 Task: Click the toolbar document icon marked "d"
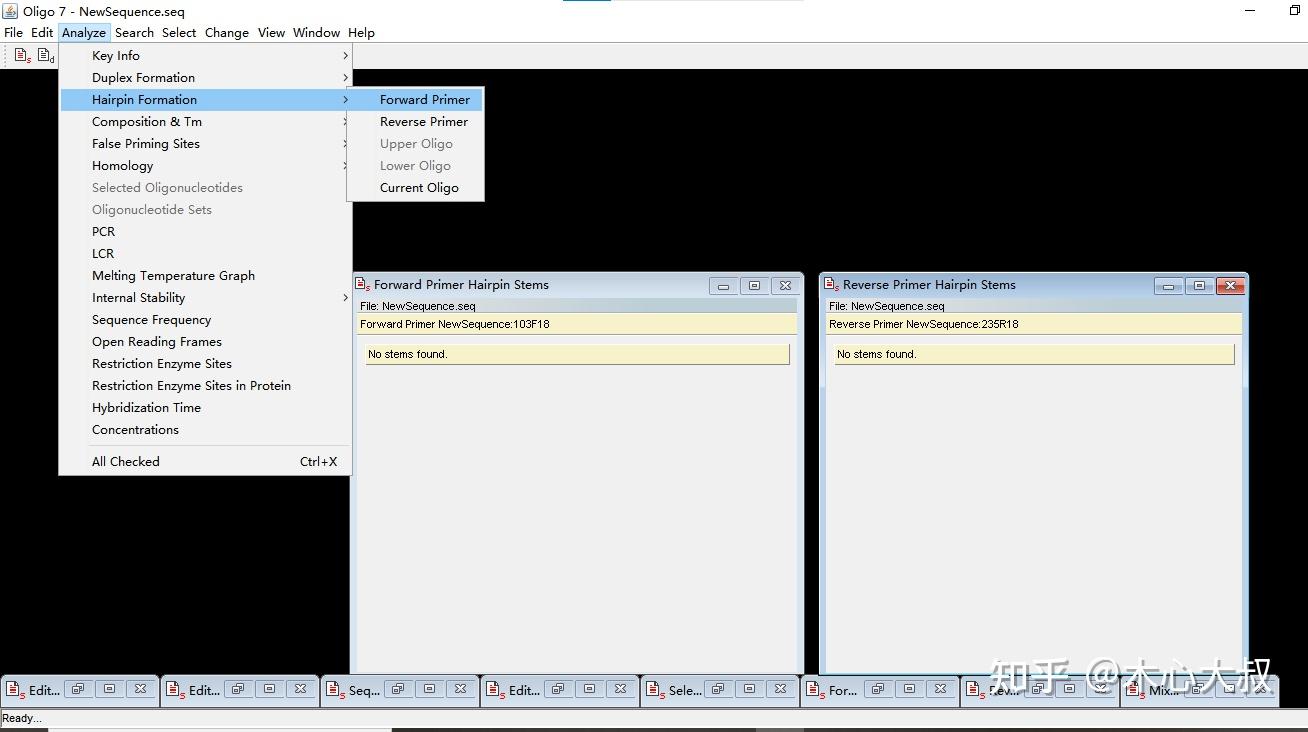click(x=46, y=56)
